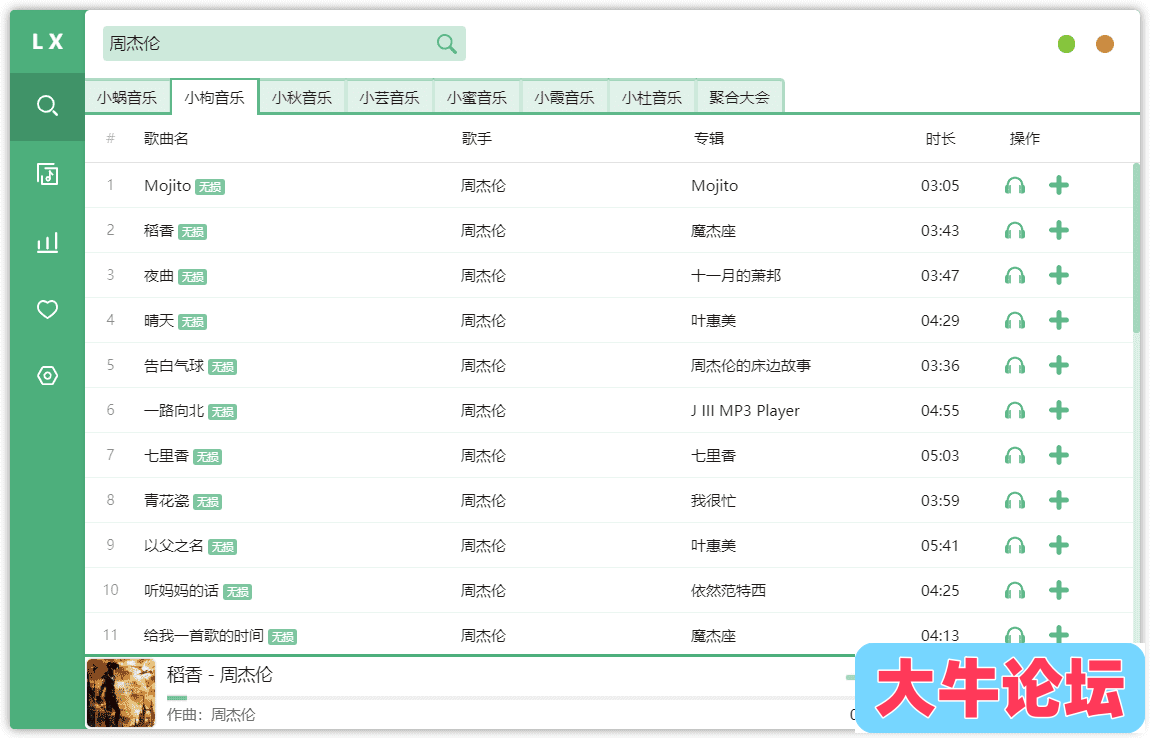Switch to the 小枸音乐 tab
1150x738 pixels.
click(214, 97)
